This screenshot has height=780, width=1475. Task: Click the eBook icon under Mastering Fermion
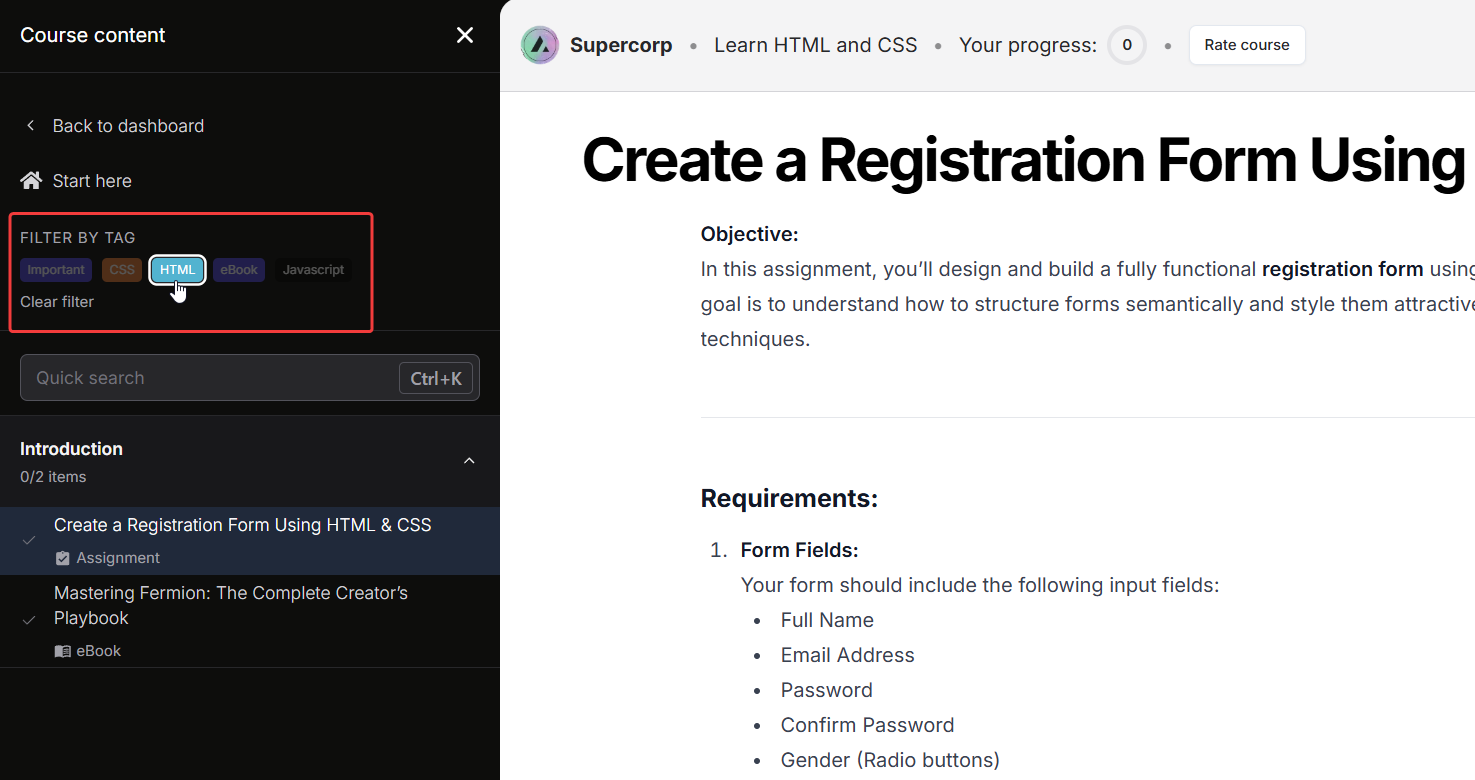tap(62, 651)
